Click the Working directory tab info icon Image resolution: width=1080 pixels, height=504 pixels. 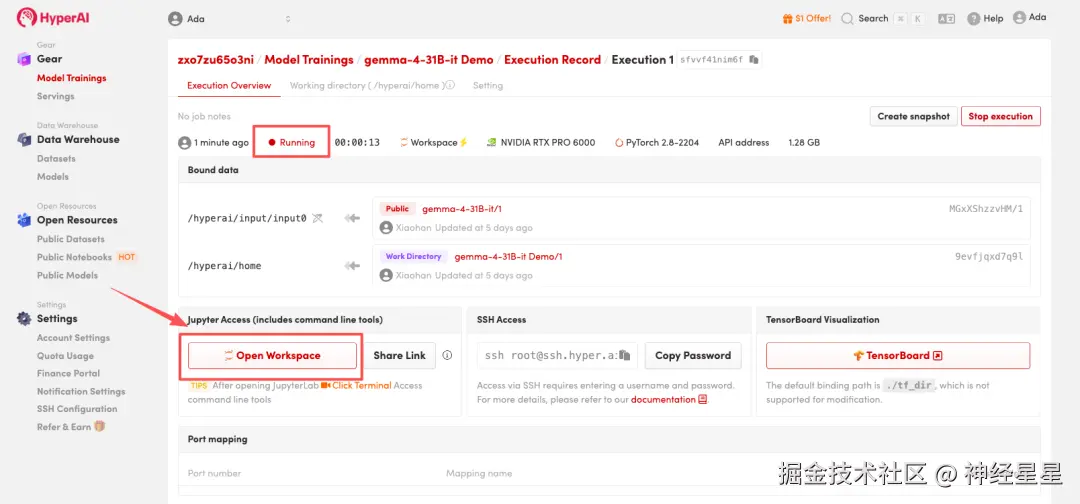(x=450, y=86)
